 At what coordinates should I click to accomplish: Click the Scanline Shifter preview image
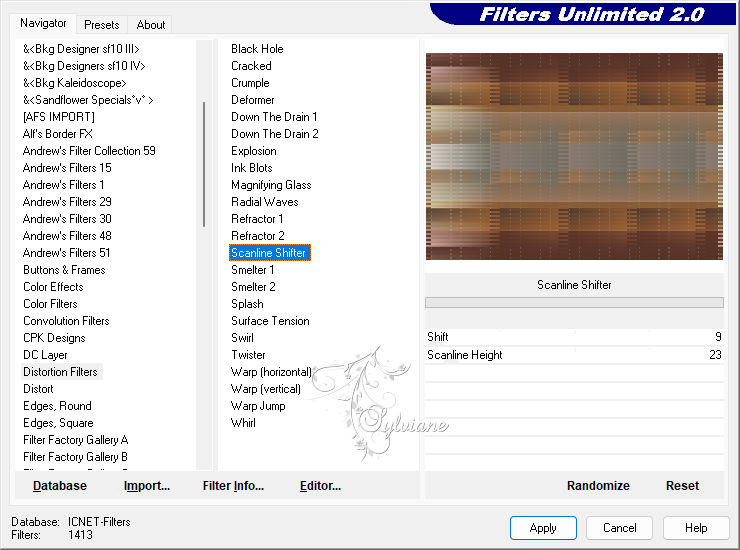click(574, 156)
